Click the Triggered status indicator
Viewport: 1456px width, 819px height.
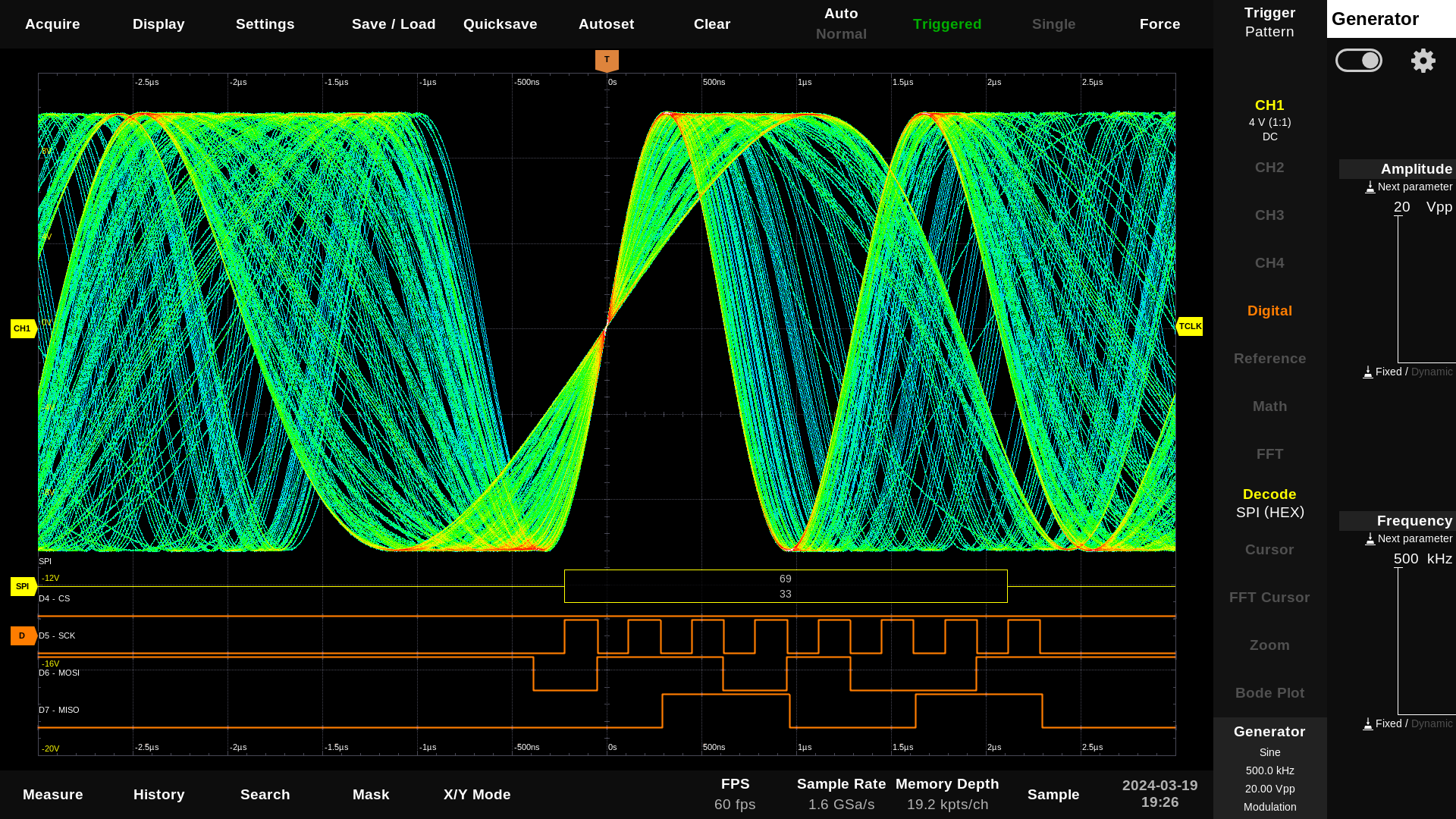tap(947, 24)
